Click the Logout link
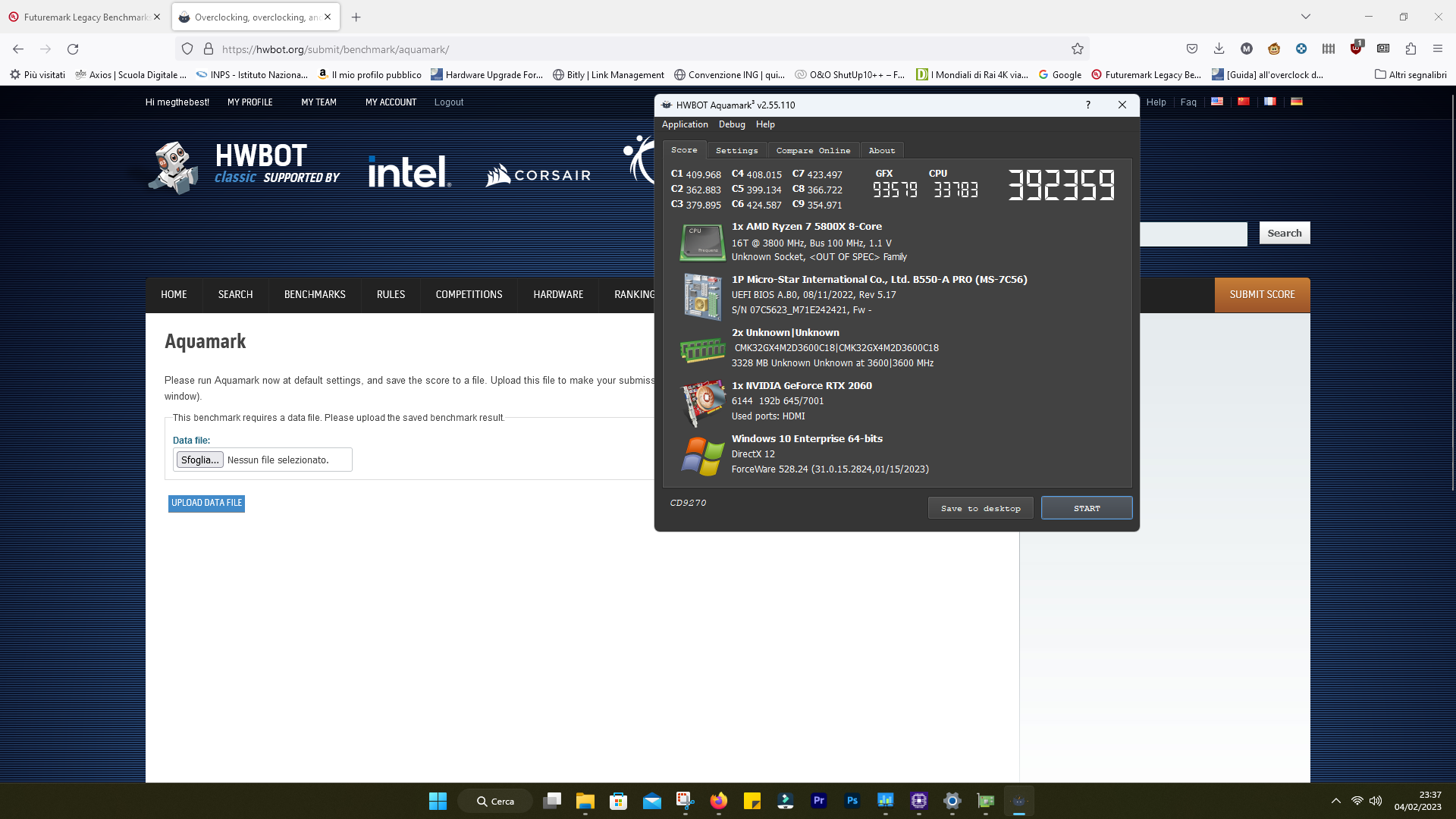Viewport: 1456px width, 819px height. click(x=449, y=102)
